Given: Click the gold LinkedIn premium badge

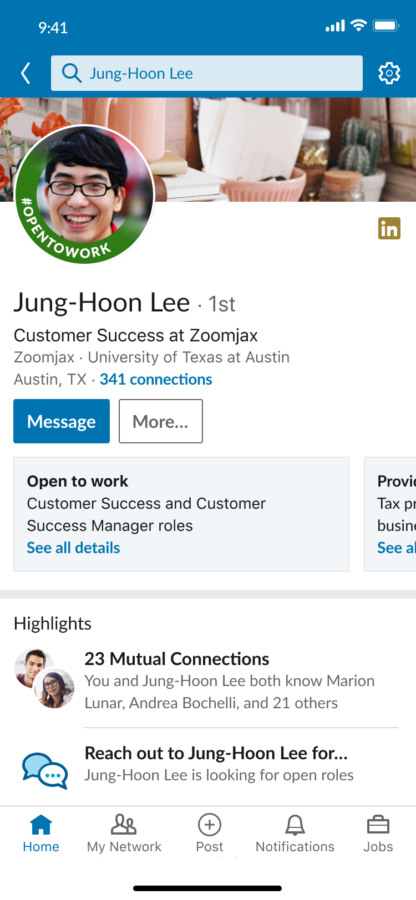Looking at the screenshot, I should pyautogui.click(x=389, y=229).
